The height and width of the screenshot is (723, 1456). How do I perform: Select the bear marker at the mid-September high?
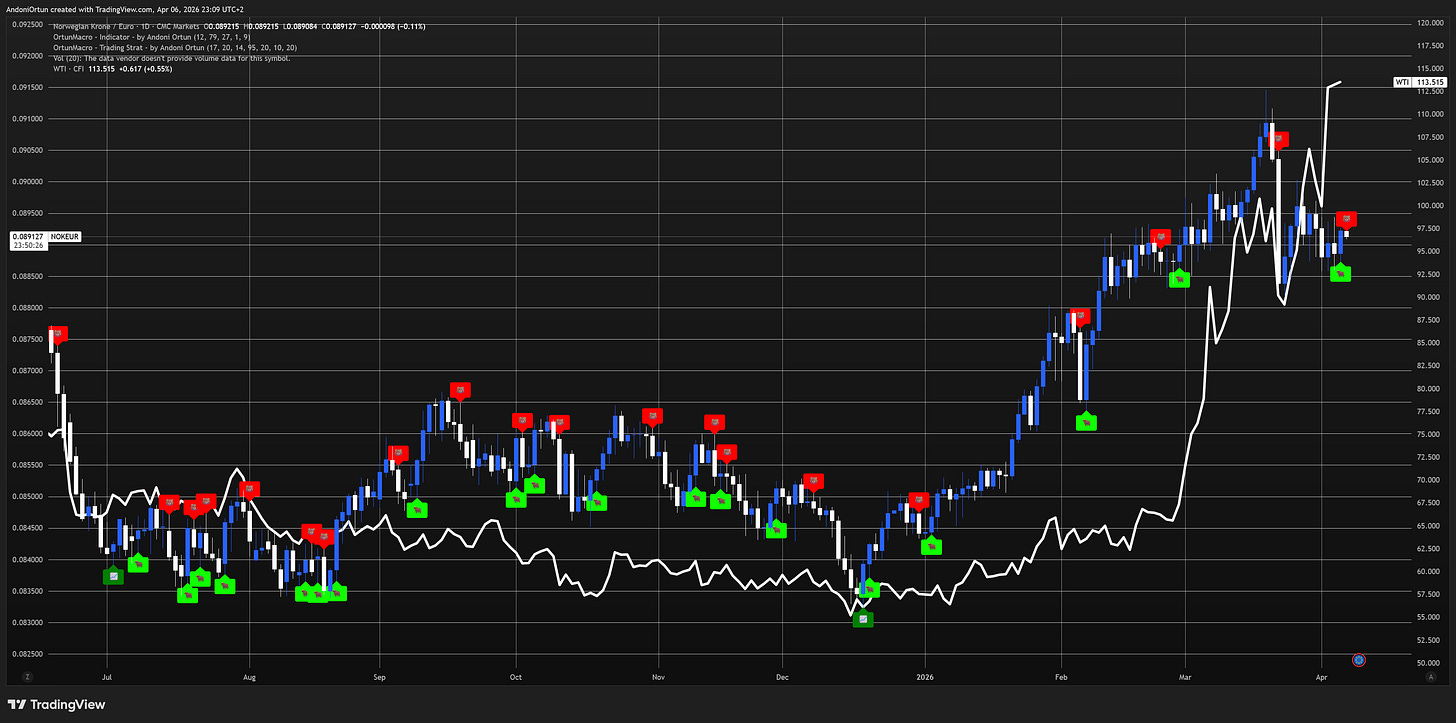pos(460,390)
